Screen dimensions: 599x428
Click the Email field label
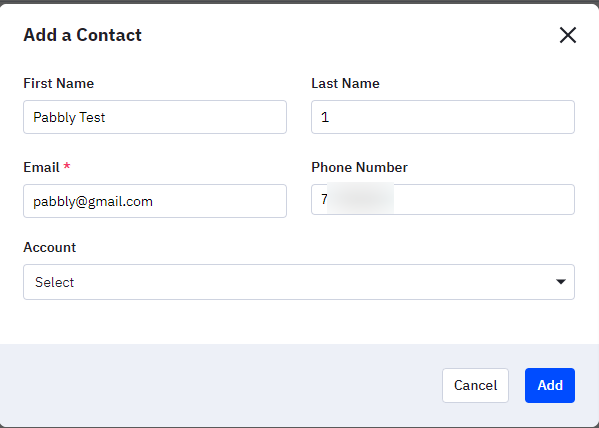[41, 167]
